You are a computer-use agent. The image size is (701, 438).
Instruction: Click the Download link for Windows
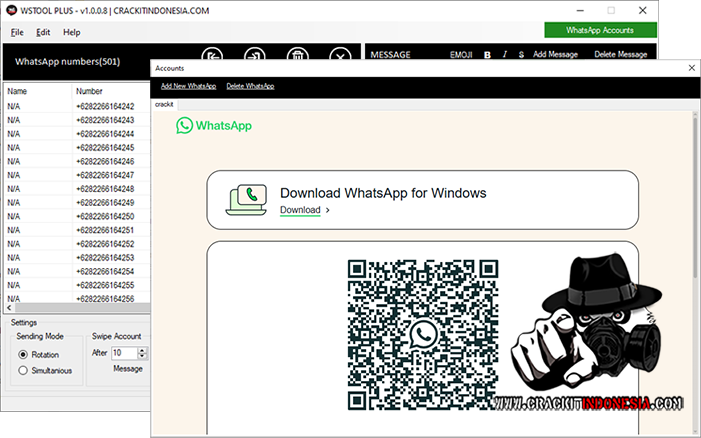(300, 210)
